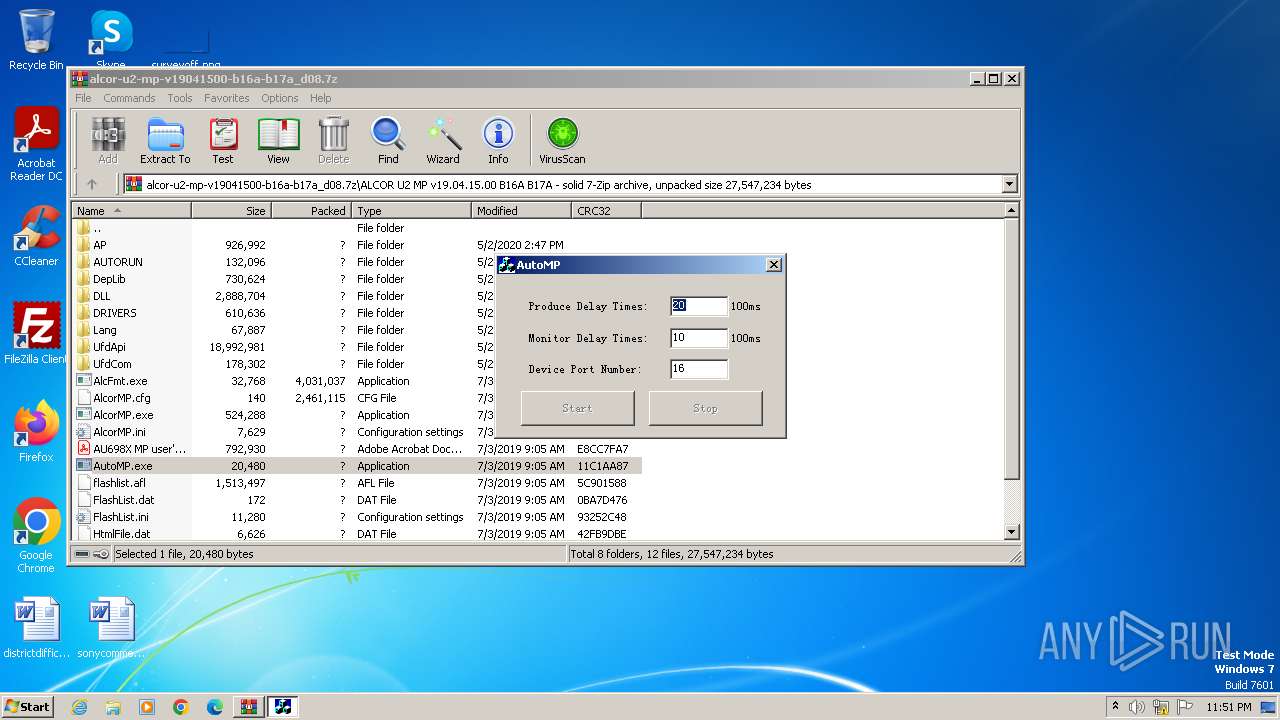Open Chrome taskbar icon

point(181,707)
